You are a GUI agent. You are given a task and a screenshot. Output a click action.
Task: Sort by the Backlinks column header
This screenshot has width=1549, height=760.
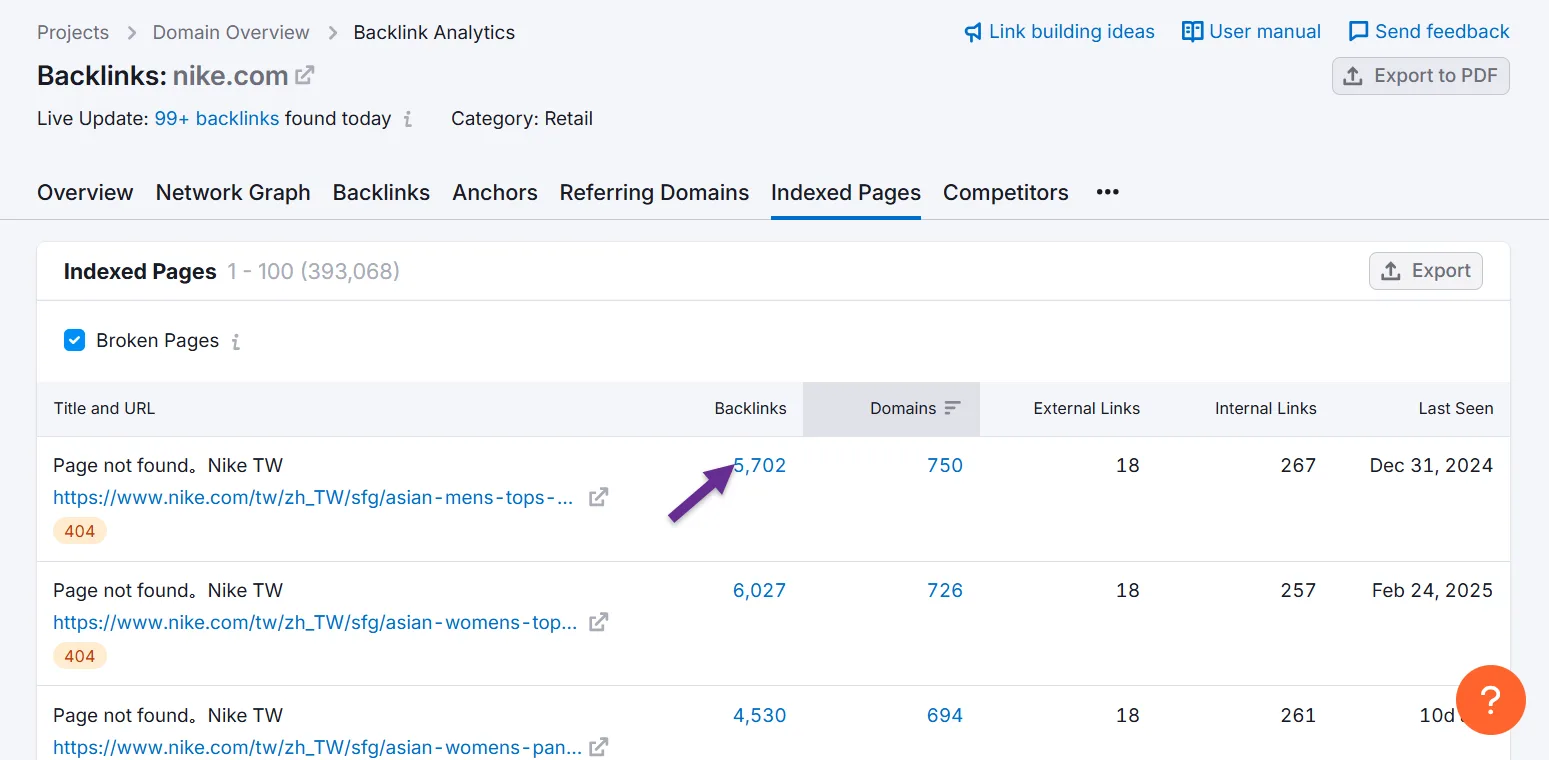click(x=750, y=408)
